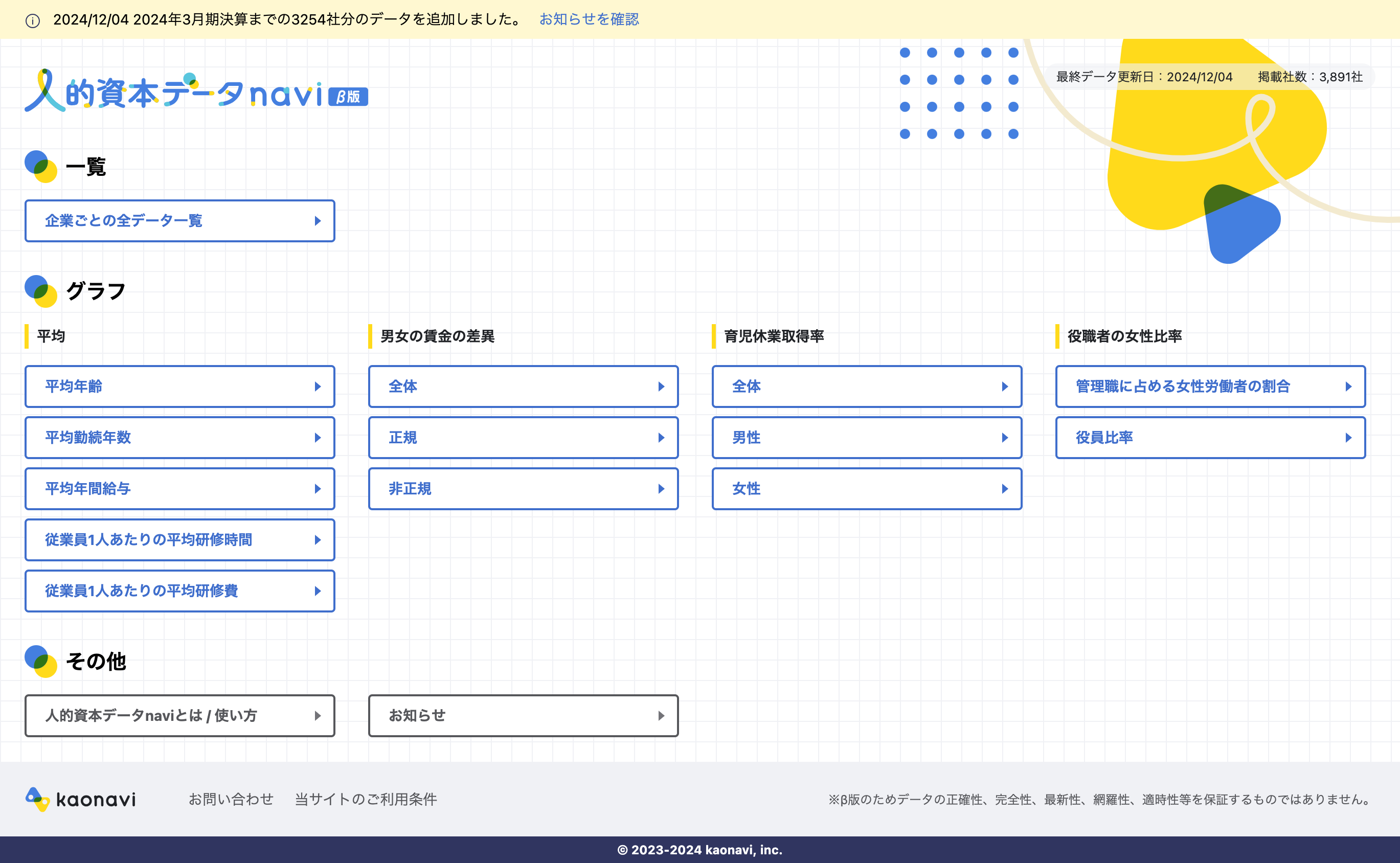This screenshot has height=863, width=1400.
Task: Open the お知らせを確認 link
Action: [589, 19]
